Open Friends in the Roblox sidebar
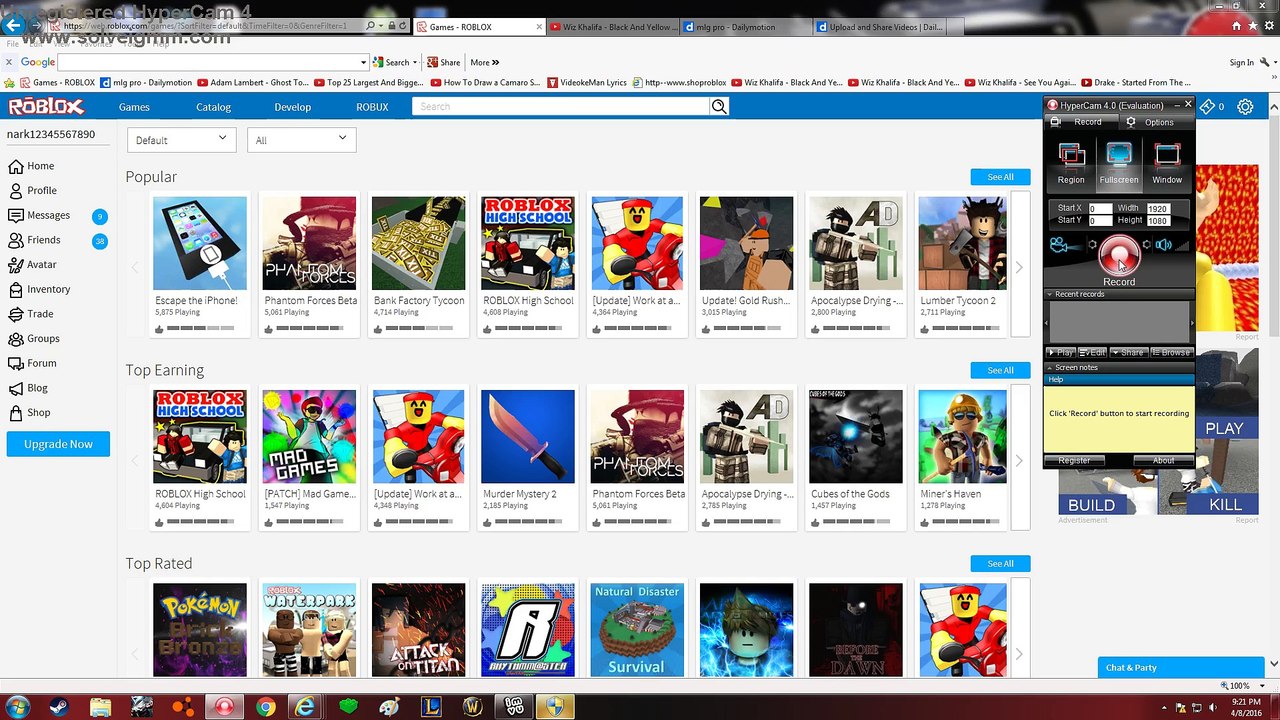Viewport: 1280px width, 720px height. click(35, 240)
